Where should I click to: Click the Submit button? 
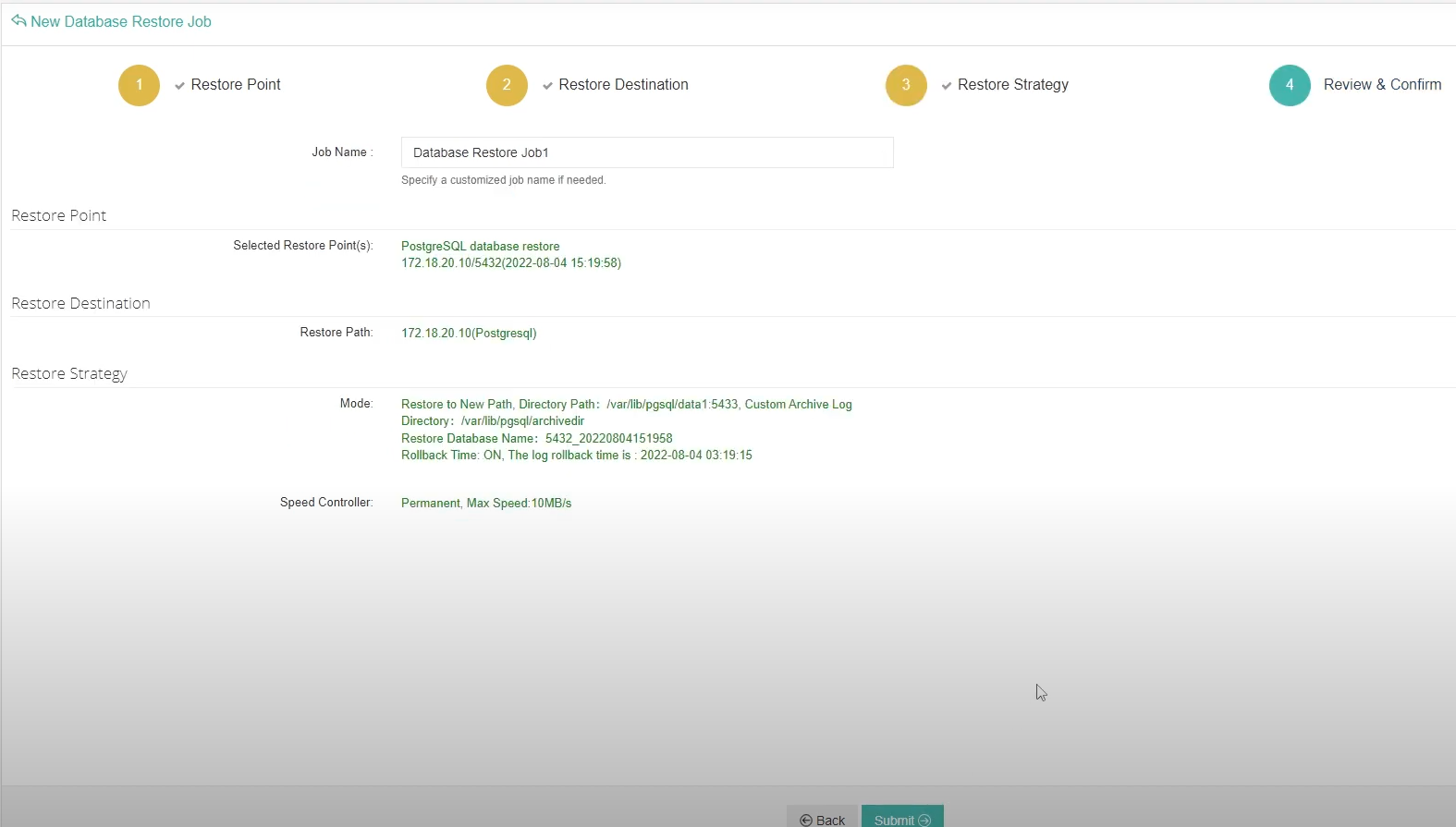[x=902, y=817]
